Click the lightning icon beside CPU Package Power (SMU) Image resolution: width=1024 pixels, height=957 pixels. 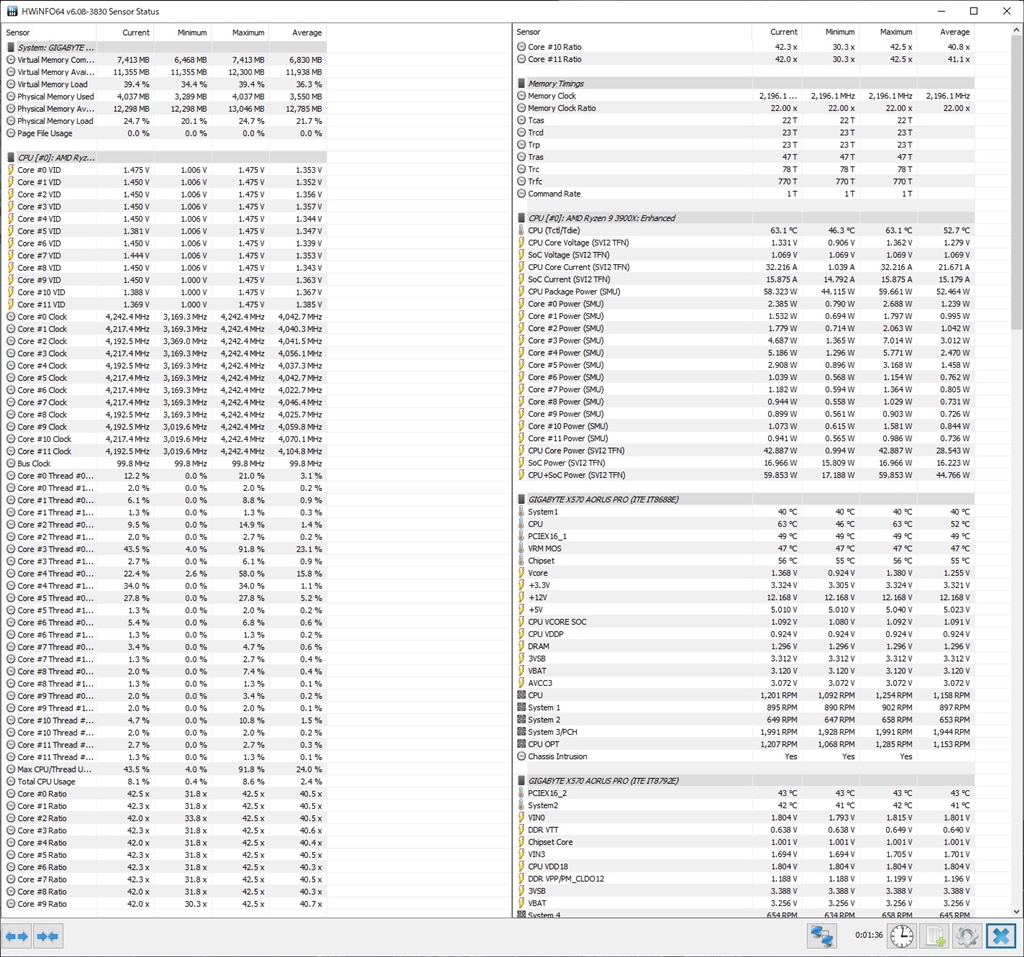[521, 291]
